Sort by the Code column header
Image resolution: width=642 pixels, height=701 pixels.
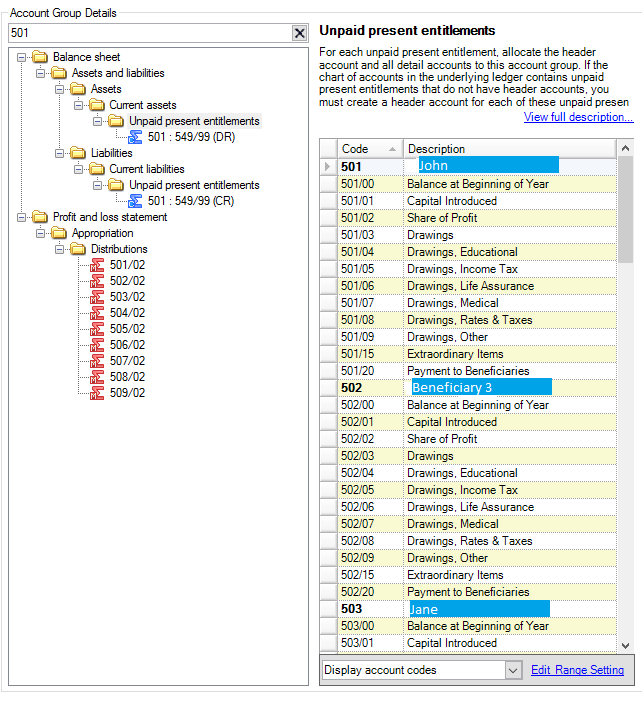point(369,149)
